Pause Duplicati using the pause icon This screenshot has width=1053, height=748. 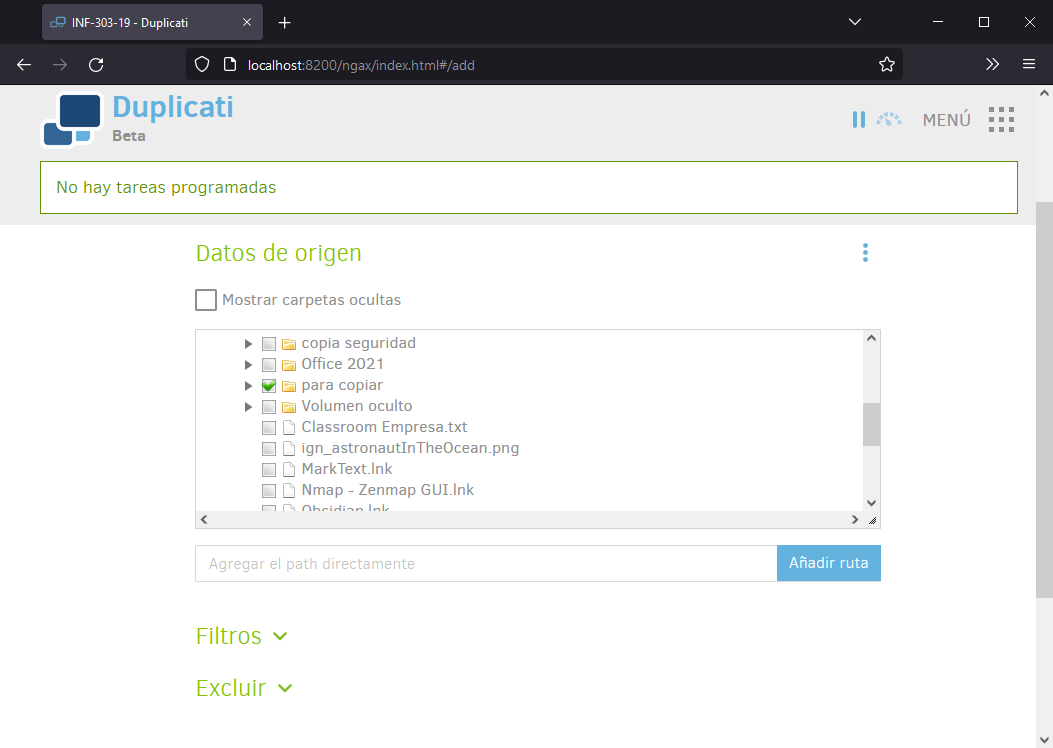click(x=858, y=120)
